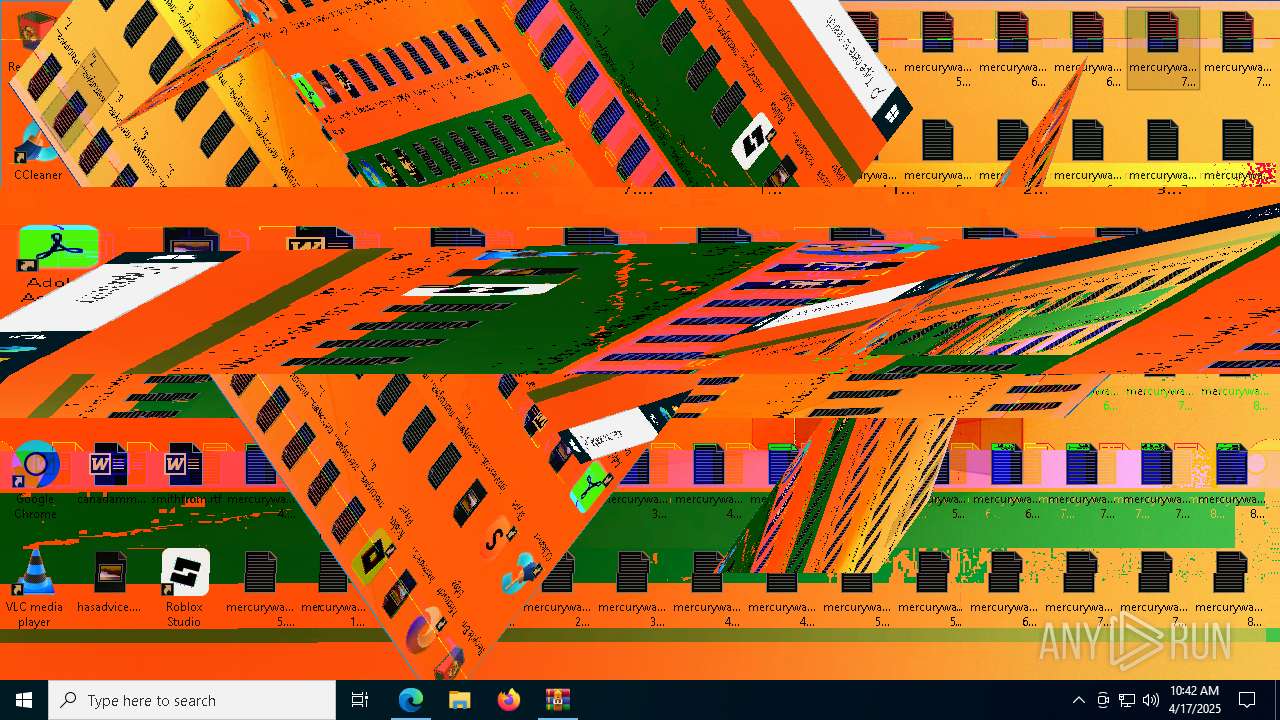Open the CCleaner desktop shortcut
This screenshot has height=720, width=1280.
[38, 153]
